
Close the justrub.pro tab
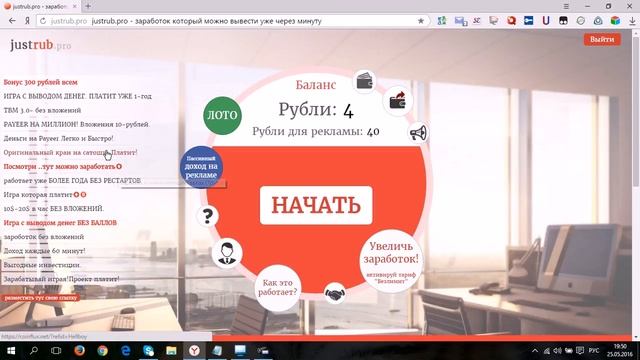point(75,7)
